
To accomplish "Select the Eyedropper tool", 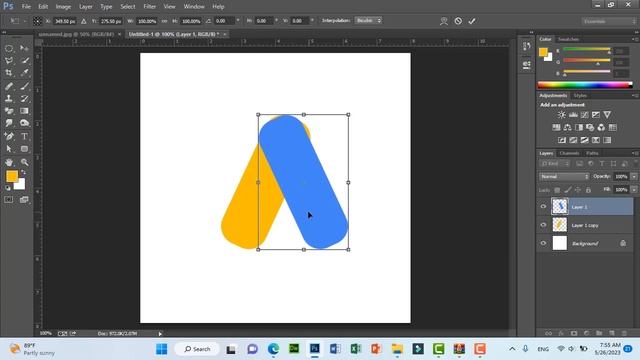I will point(24,73).
